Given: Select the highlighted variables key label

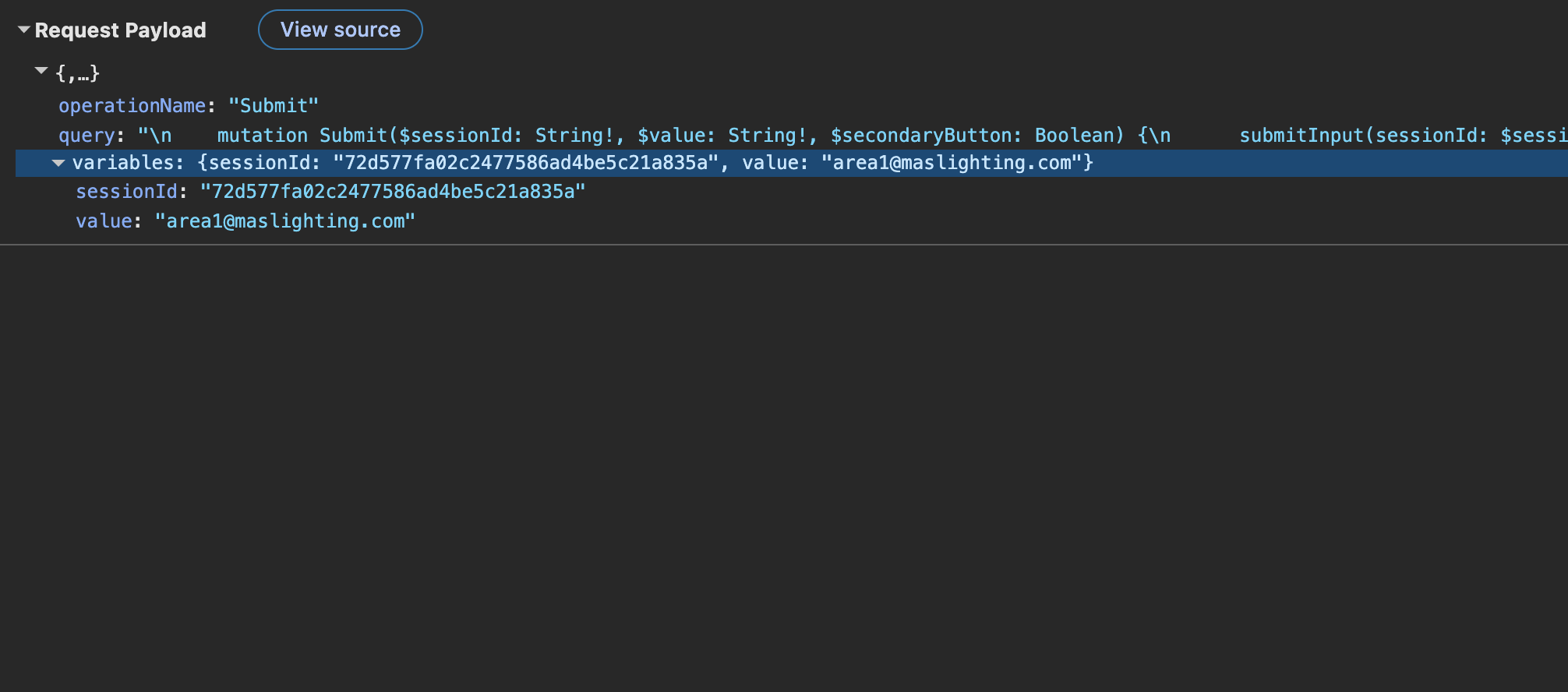Looking at the screenshot, I should tap(123, 163).
